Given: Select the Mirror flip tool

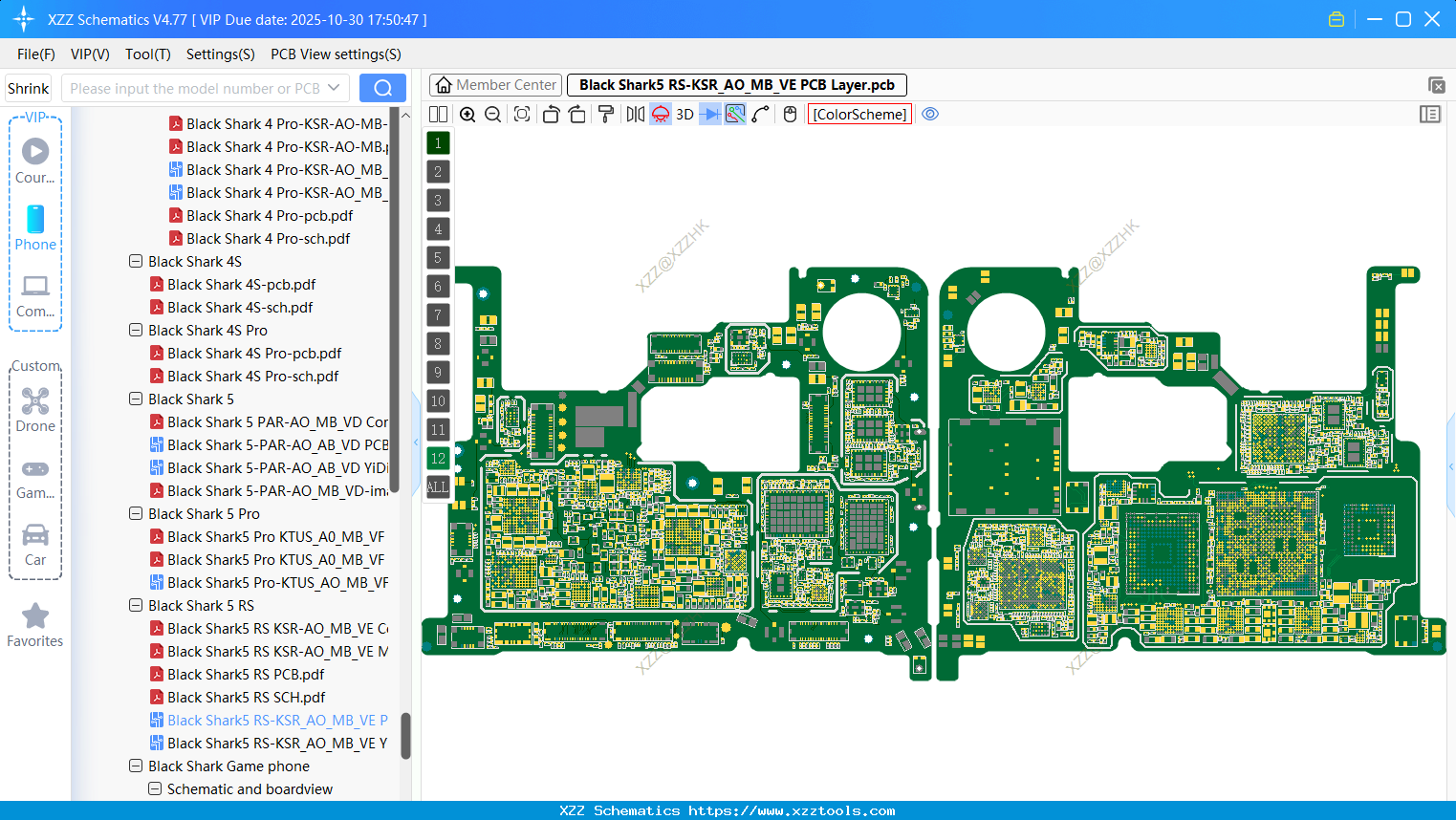Looking at the screenshot, I should 634,114.
